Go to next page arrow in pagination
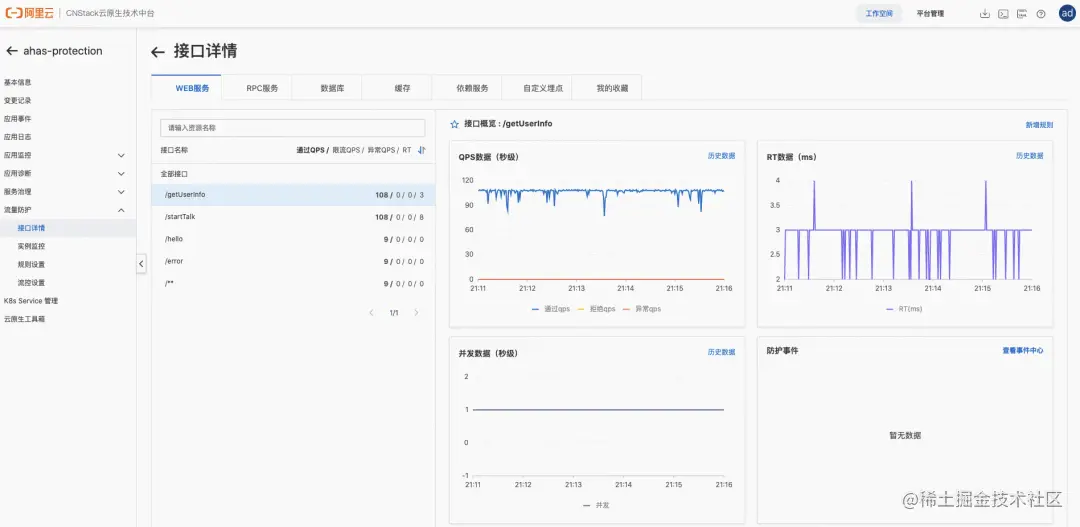The image size is (1080, 527). 416,313
